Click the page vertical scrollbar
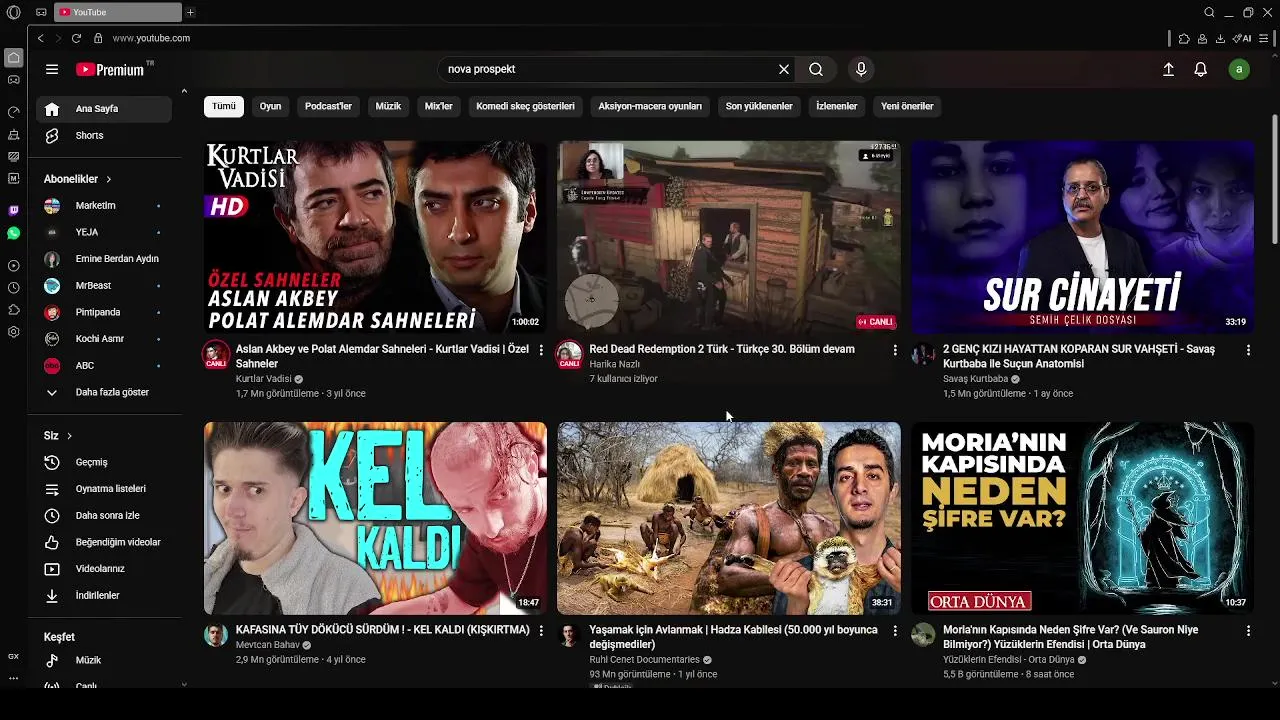 click(x=1274, y=180)
